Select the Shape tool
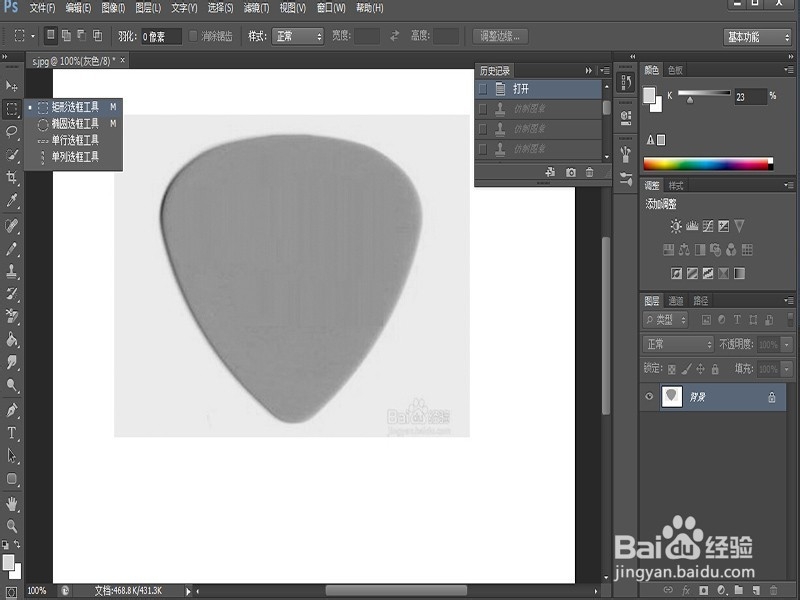This screenshot has width=800, height=600. click(12, 479)
